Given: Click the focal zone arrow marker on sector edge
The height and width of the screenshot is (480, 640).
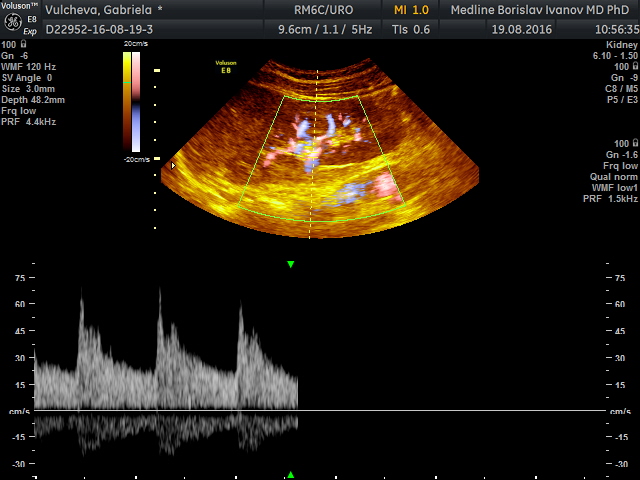Looking at the screenshot, I should (x=173, y=166).
